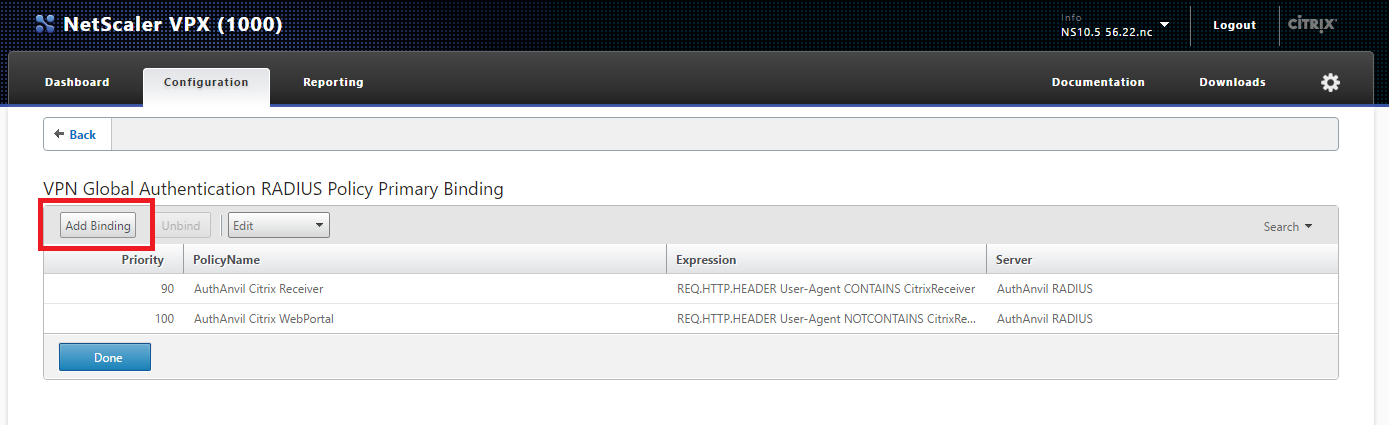Switch to the Dashboard tab
Image resolution: width=1389 pixels, height=425 pixels.
tap(77, 82)
